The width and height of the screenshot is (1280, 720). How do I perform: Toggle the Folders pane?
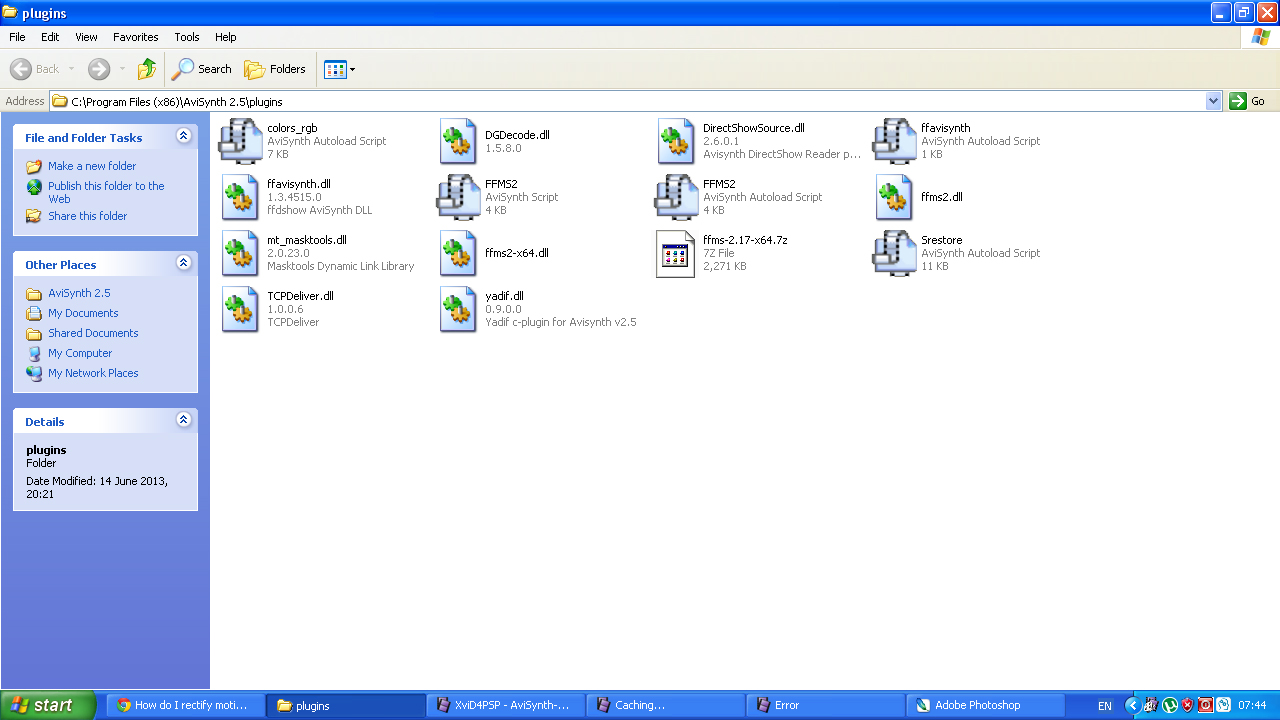[x=275, y=69]
